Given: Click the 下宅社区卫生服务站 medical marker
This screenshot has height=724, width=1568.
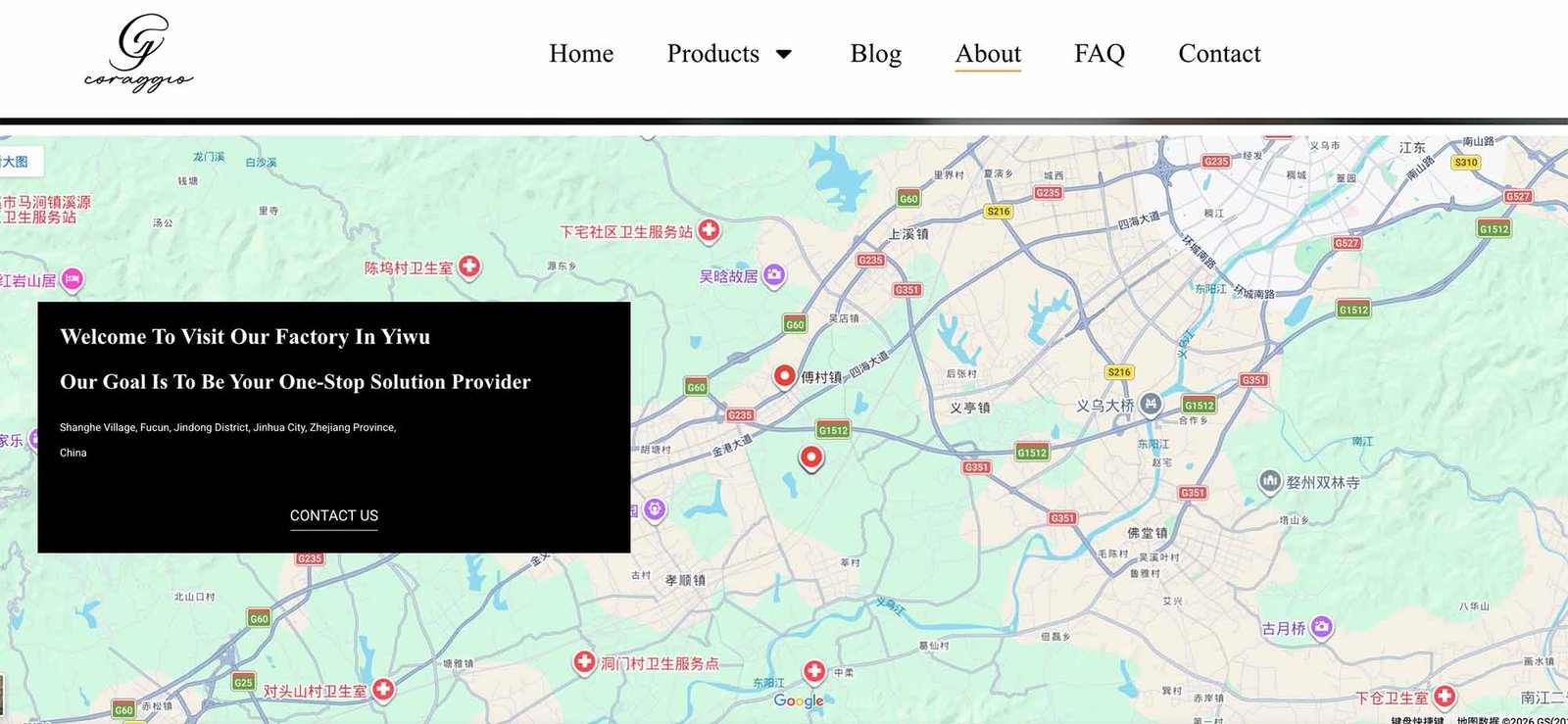Looking at the screenshot, I should (709, 231).
